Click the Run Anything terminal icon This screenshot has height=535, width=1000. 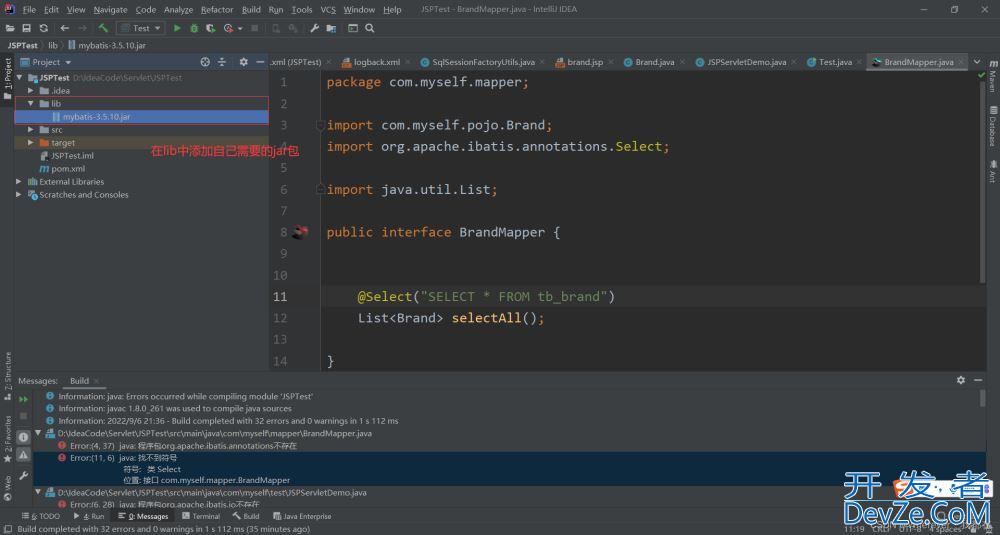353,28
